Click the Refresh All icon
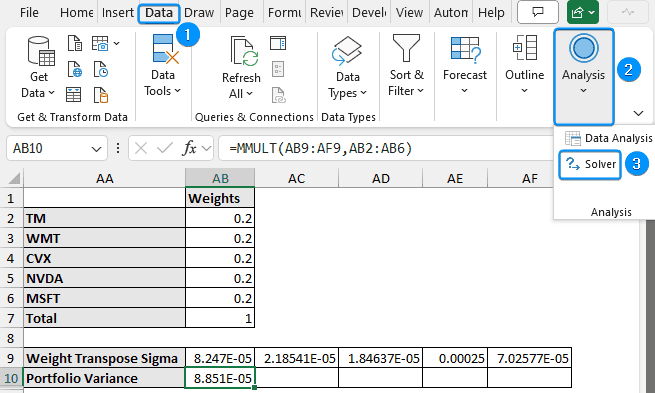655x393 pixels. point(244,51)
